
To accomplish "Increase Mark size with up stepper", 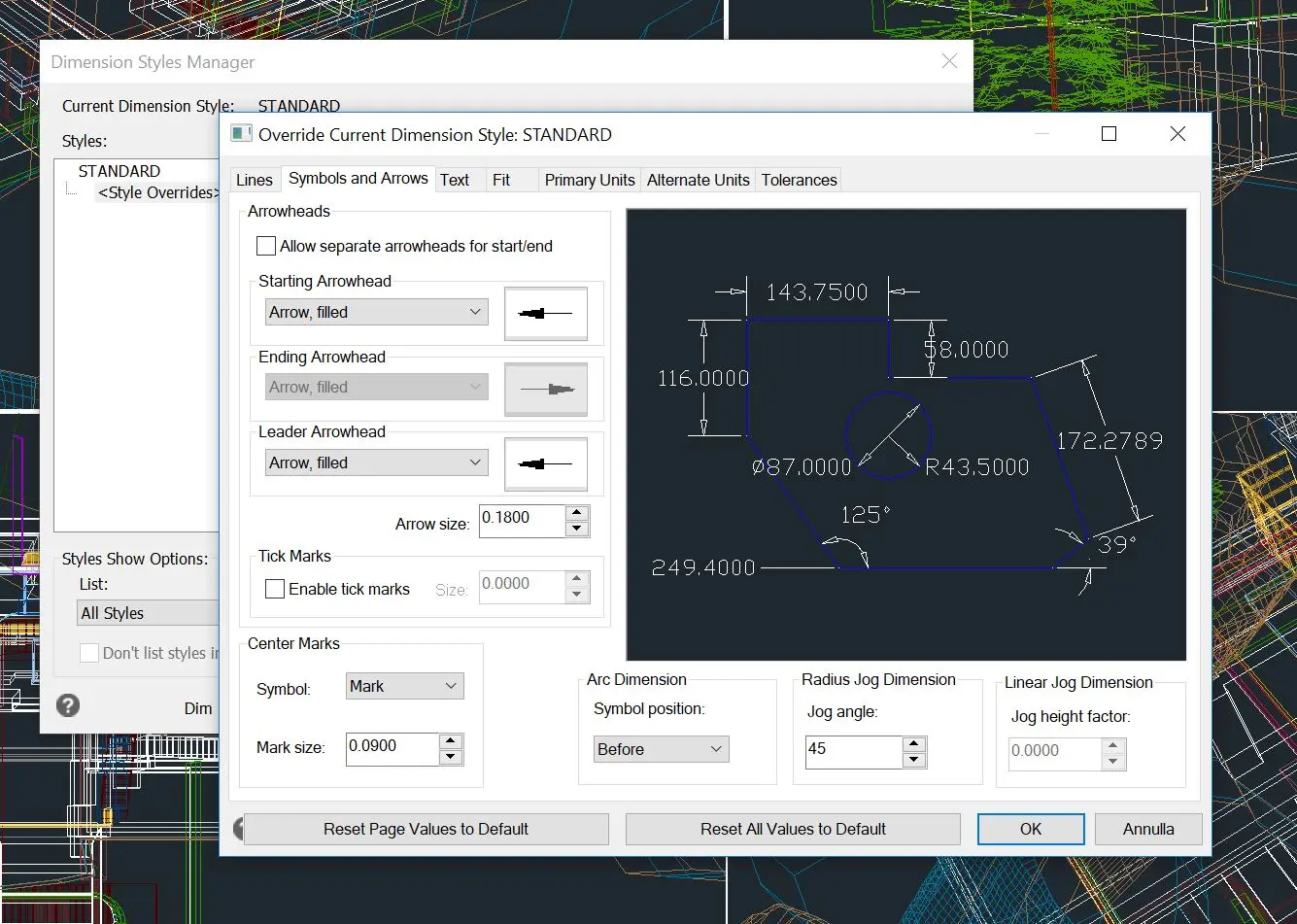I will coord(450,741).
